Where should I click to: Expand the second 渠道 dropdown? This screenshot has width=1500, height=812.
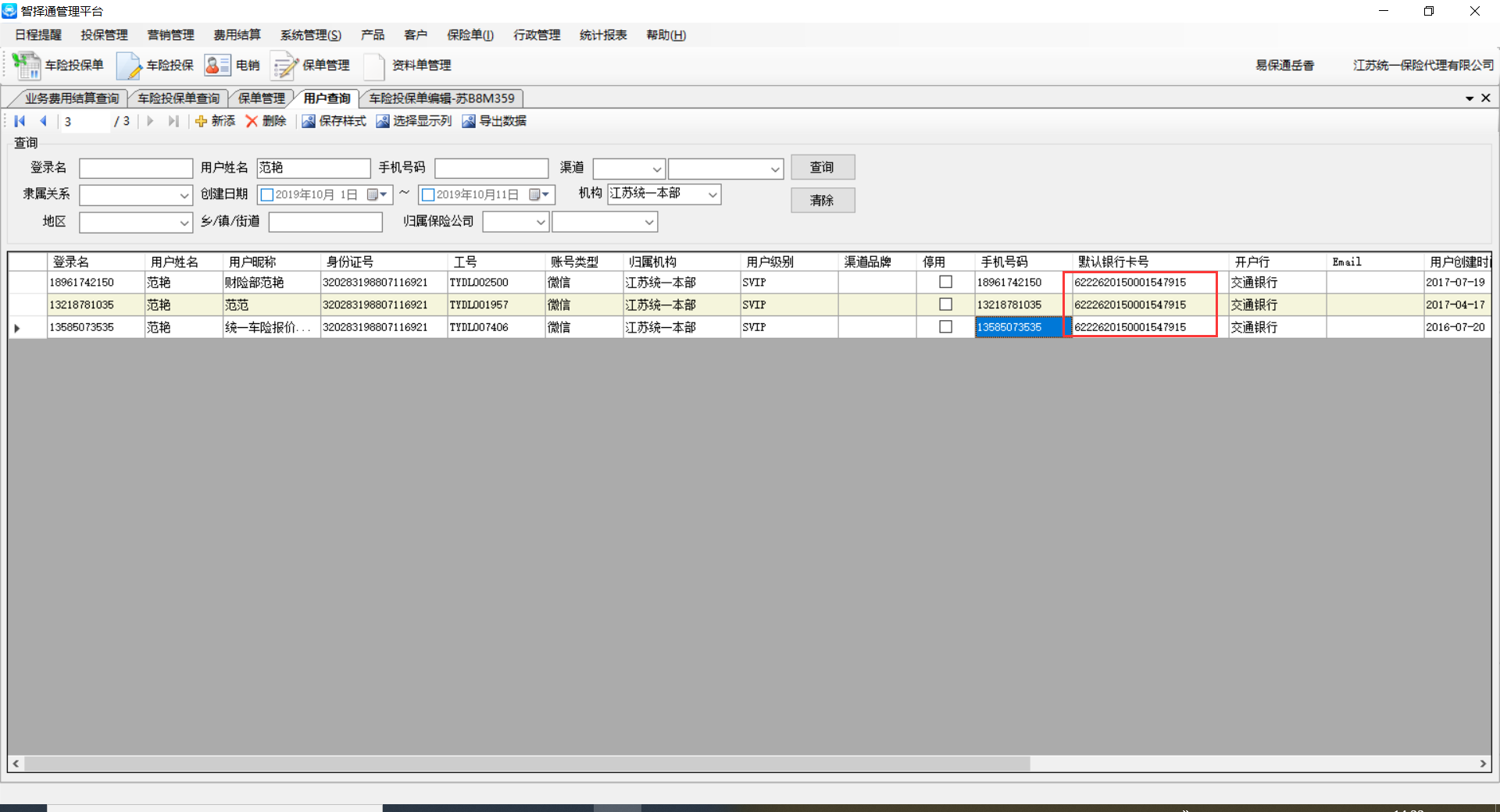coord(775,169)
